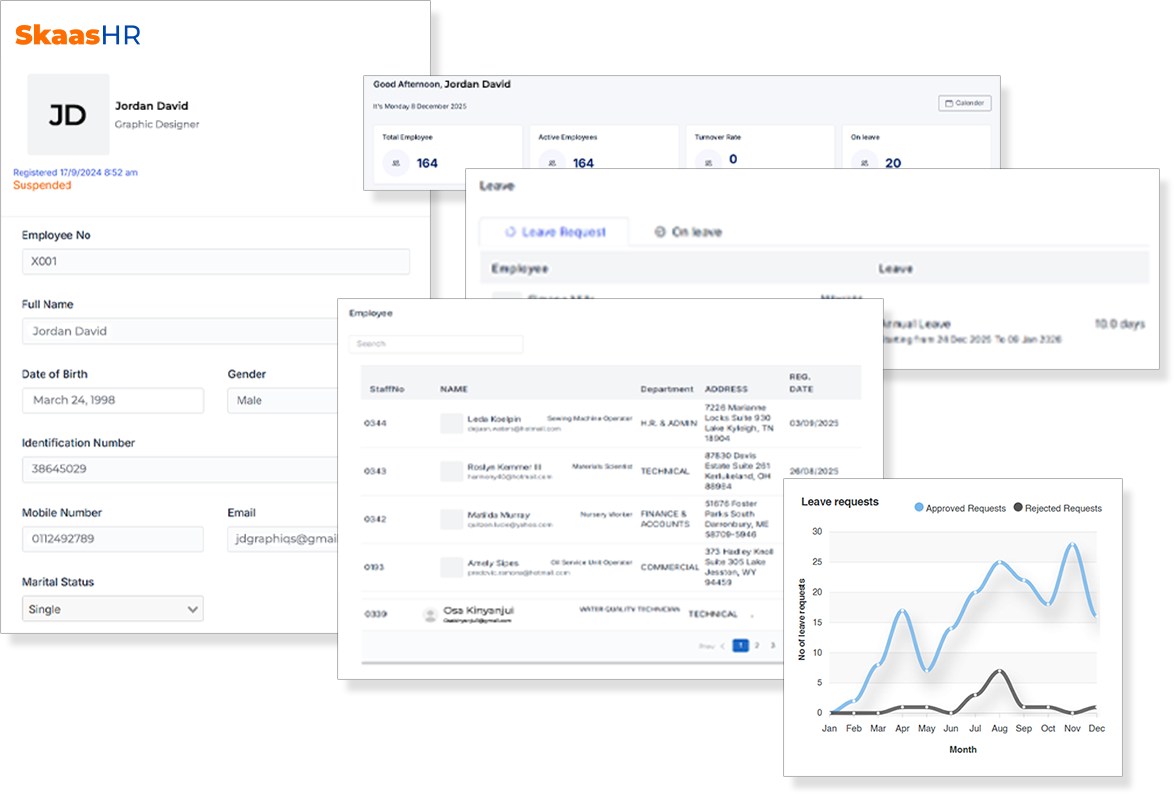Click the Total Employee card icon

click(x=397, y=162)
